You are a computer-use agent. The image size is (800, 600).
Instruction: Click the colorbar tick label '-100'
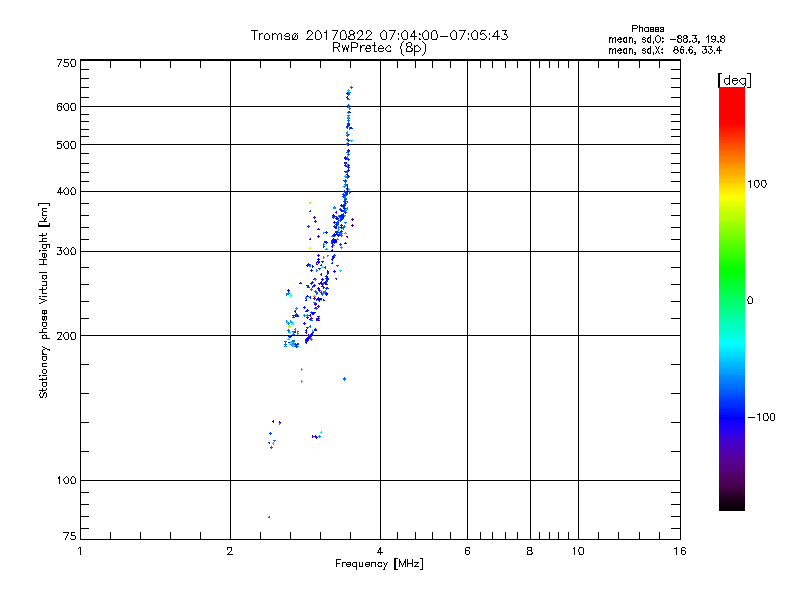coord(762,417)
